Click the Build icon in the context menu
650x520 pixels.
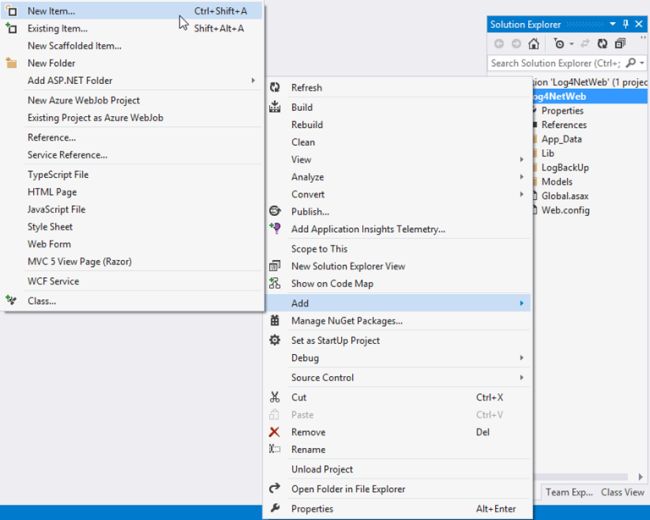point(275,107)
